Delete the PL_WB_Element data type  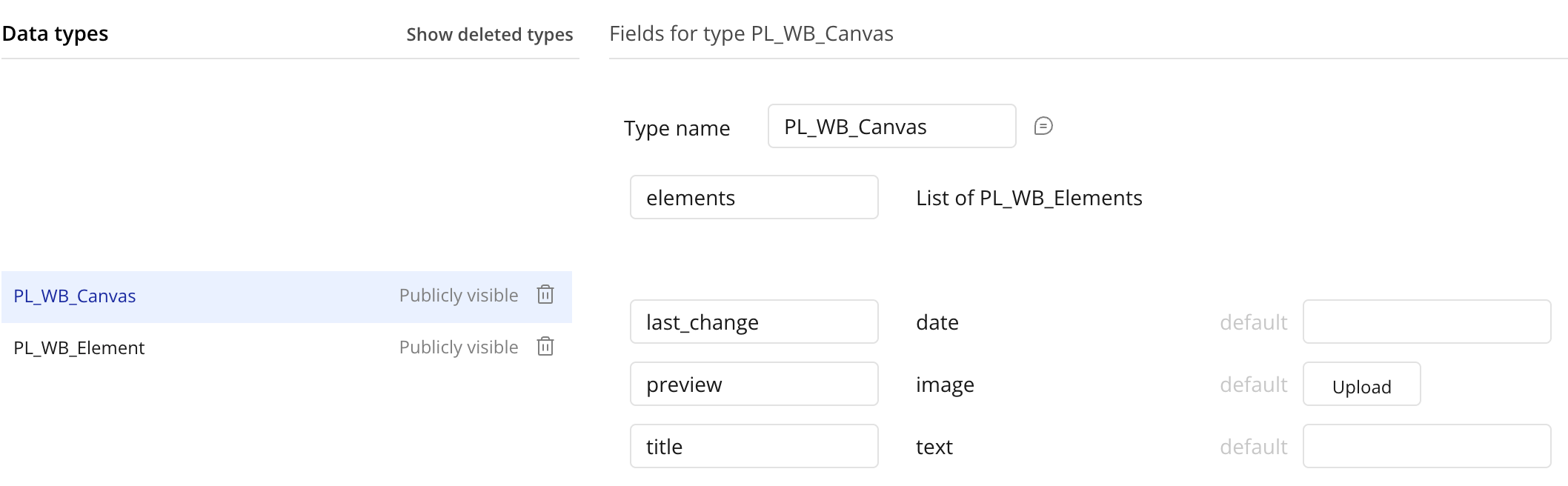[x=545, y=347]
